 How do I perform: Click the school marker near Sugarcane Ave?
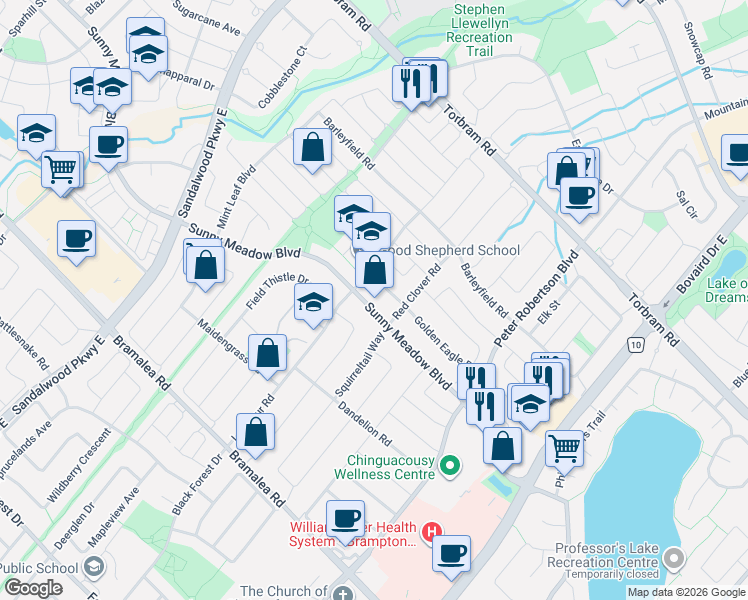[x=148, y=54]
